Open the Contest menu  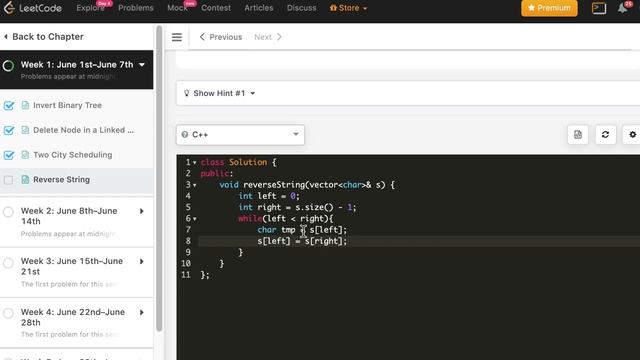click(x=216, y=8)
